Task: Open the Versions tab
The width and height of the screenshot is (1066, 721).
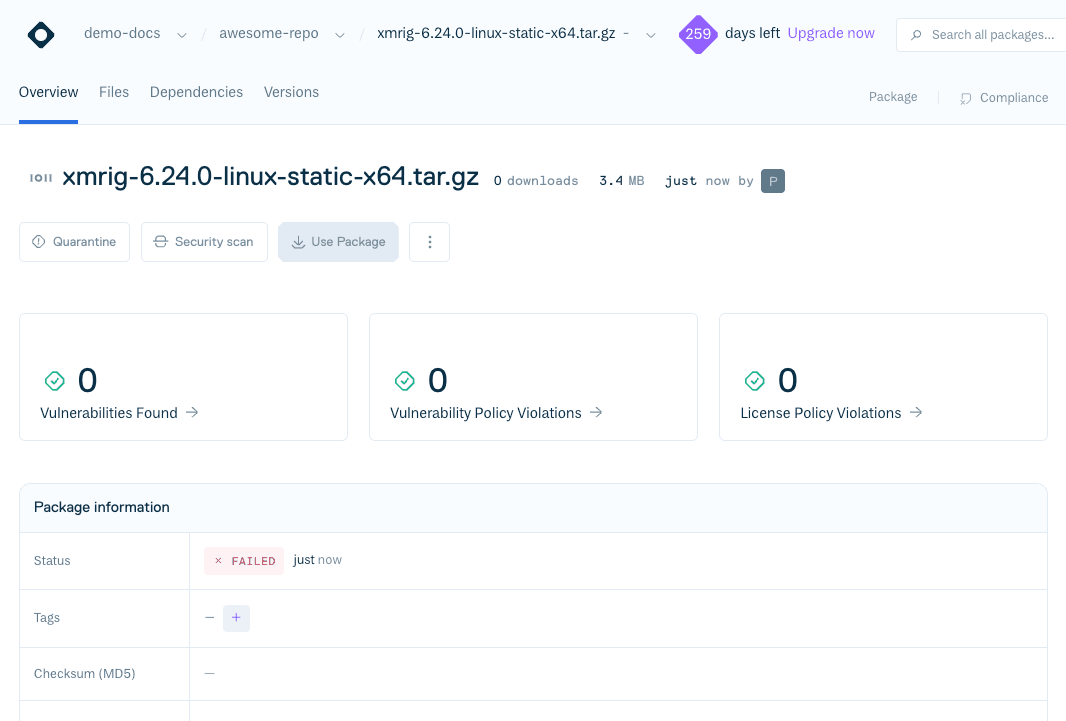Action: pyautogui.click(x=291, y=92)
